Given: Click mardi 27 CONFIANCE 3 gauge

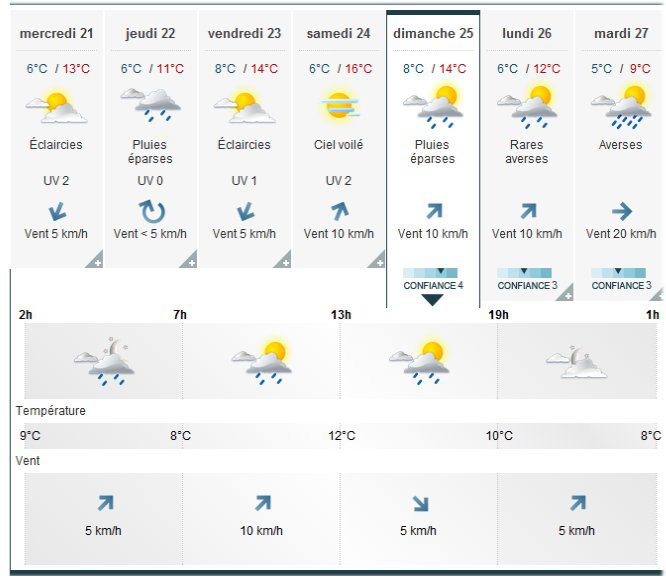Looking at the screenshot, I should [618, 273].
